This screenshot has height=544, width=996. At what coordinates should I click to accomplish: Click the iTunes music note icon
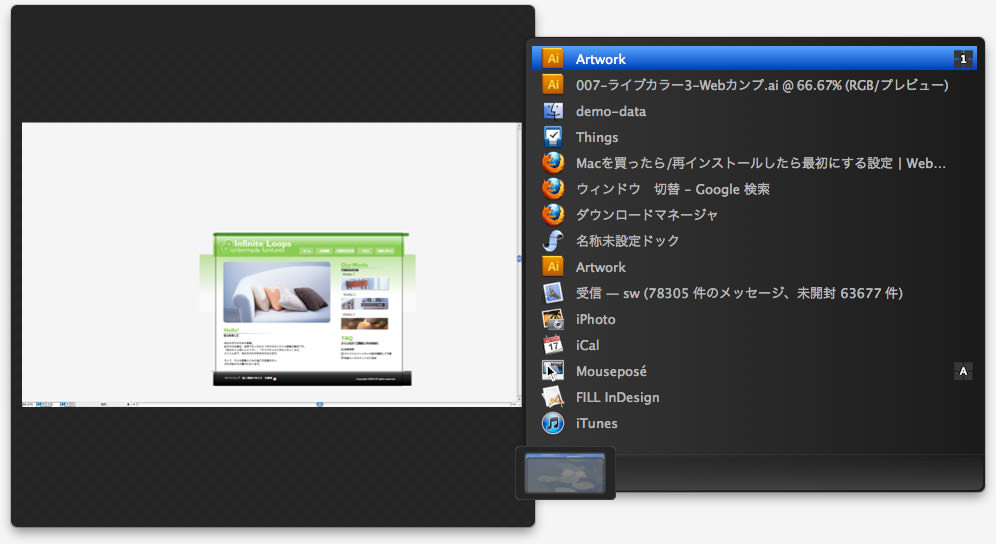point(553,423)
